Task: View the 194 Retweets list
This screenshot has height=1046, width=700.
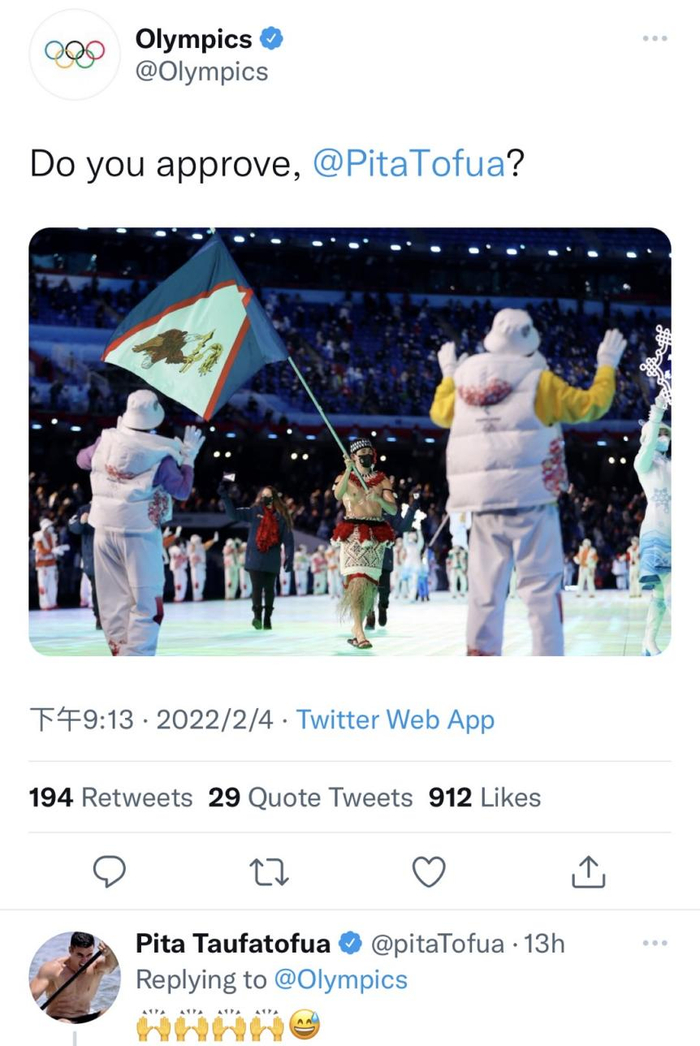Action: (x=111, y=798)
